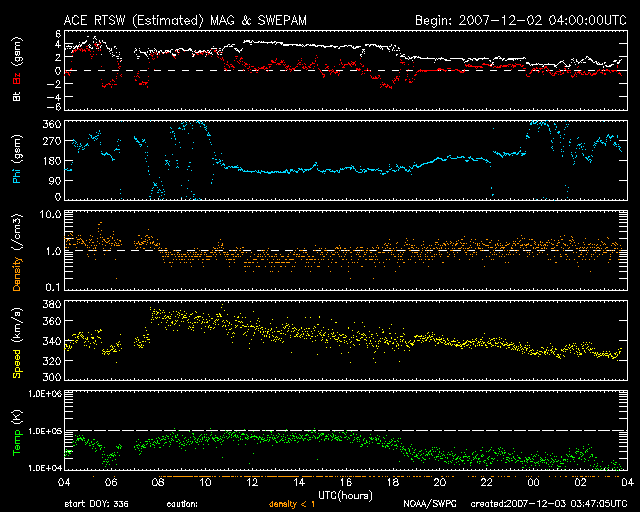Image resolution: width=640 pixels, height=512 pixels.
Task: Click the '270' tick label on the Phi axis
Action: tap(52, 142)
